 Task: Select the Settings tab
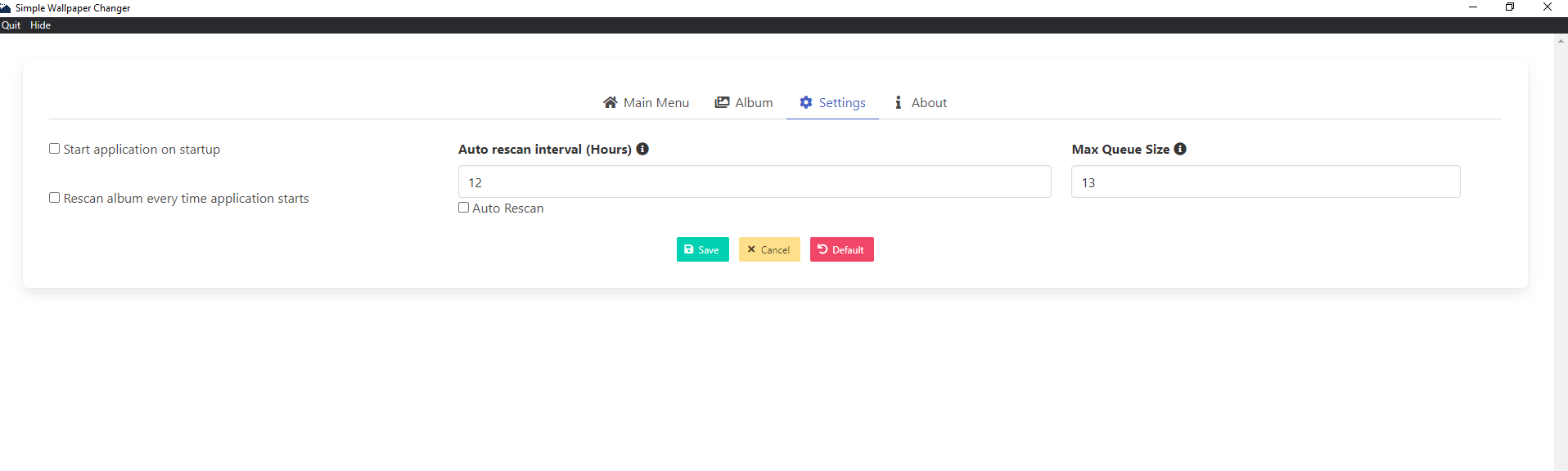[x=832, y=102]
